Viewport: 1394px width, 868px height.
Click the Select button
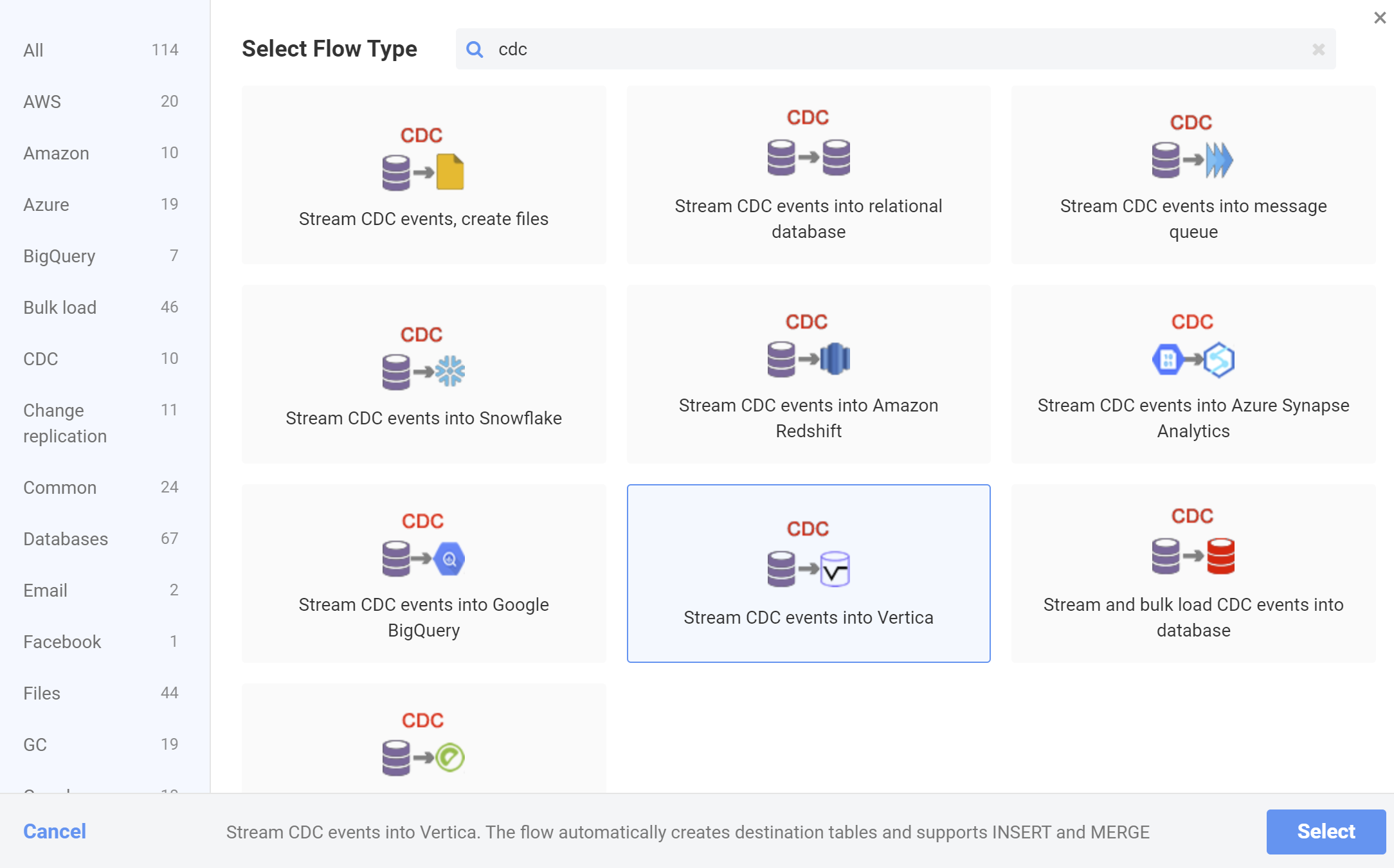1326,831
